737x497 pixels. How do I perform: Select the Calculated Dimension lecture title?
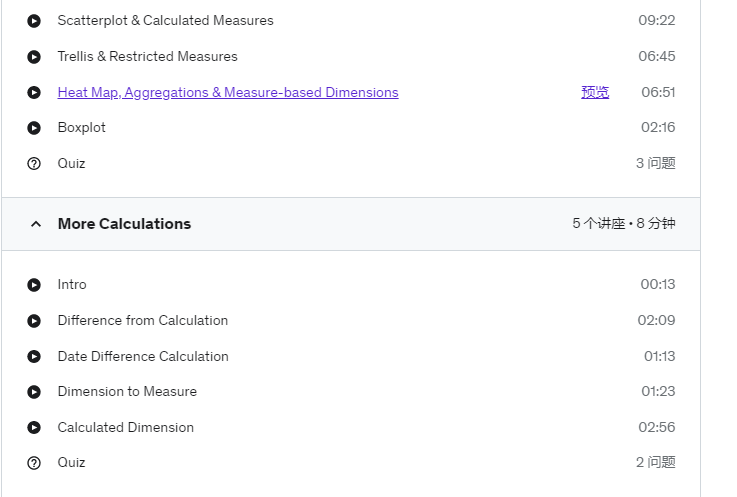click(x=125, y=427)
